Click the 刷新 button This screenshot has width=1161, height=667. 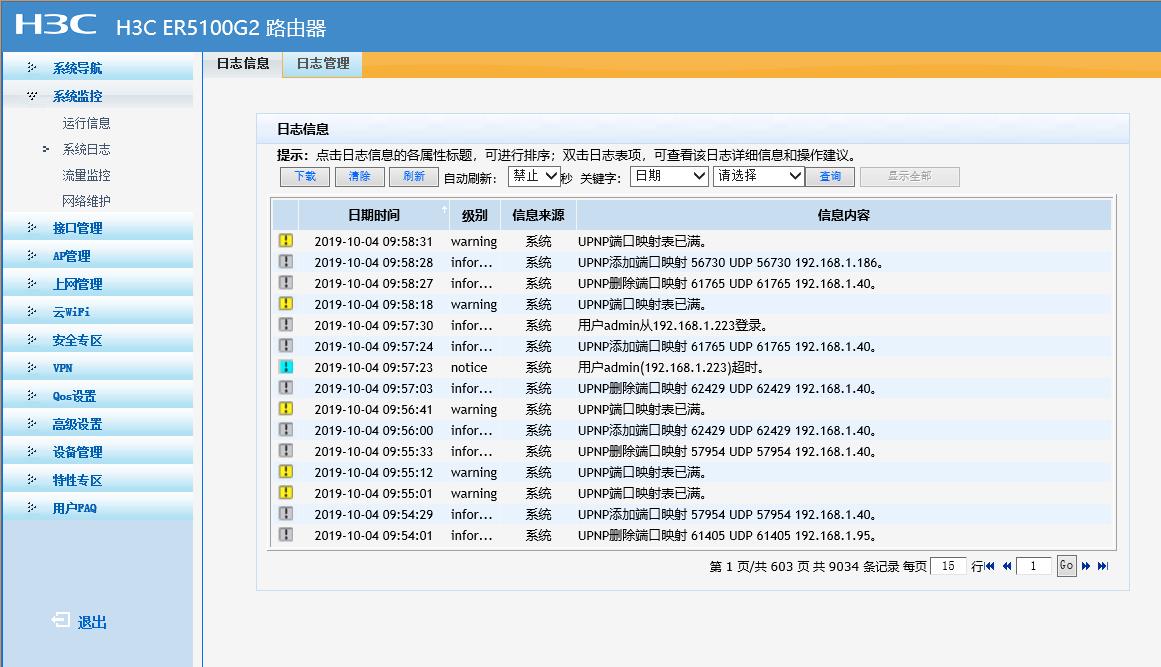tap(414, 176)
